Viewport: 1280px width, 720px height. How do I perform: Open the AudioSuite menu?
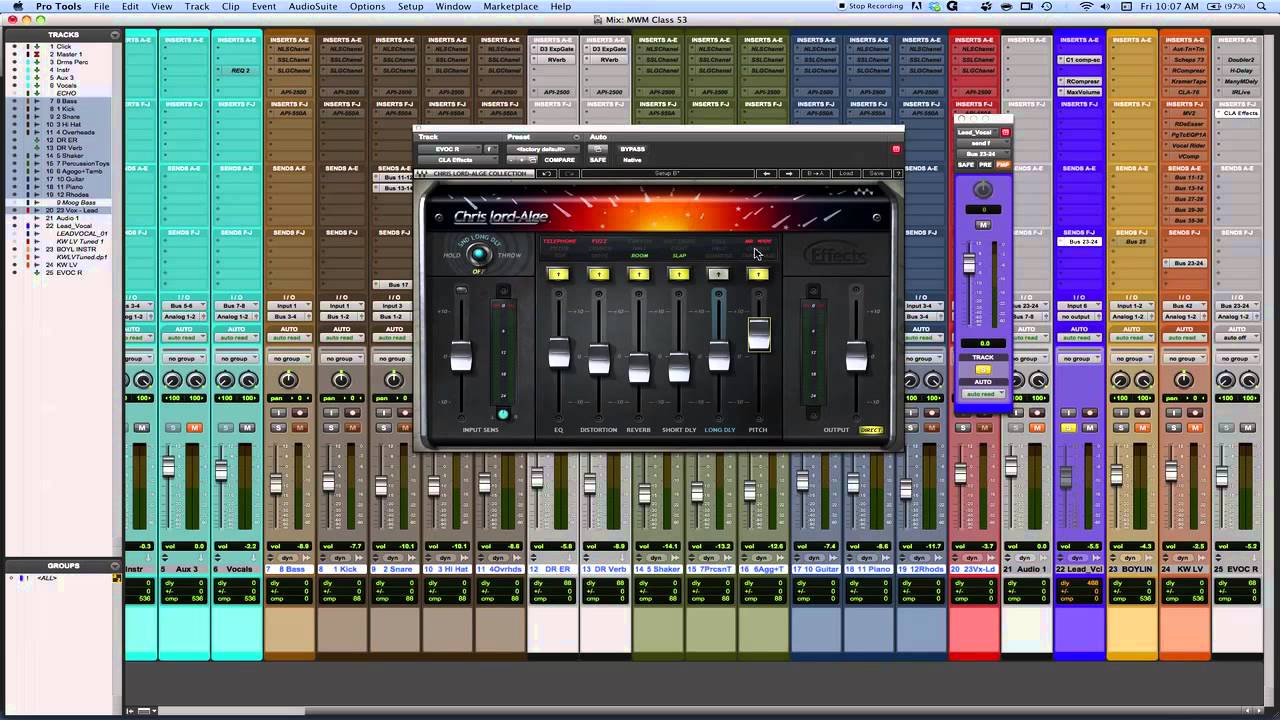[x=313, y=6]
